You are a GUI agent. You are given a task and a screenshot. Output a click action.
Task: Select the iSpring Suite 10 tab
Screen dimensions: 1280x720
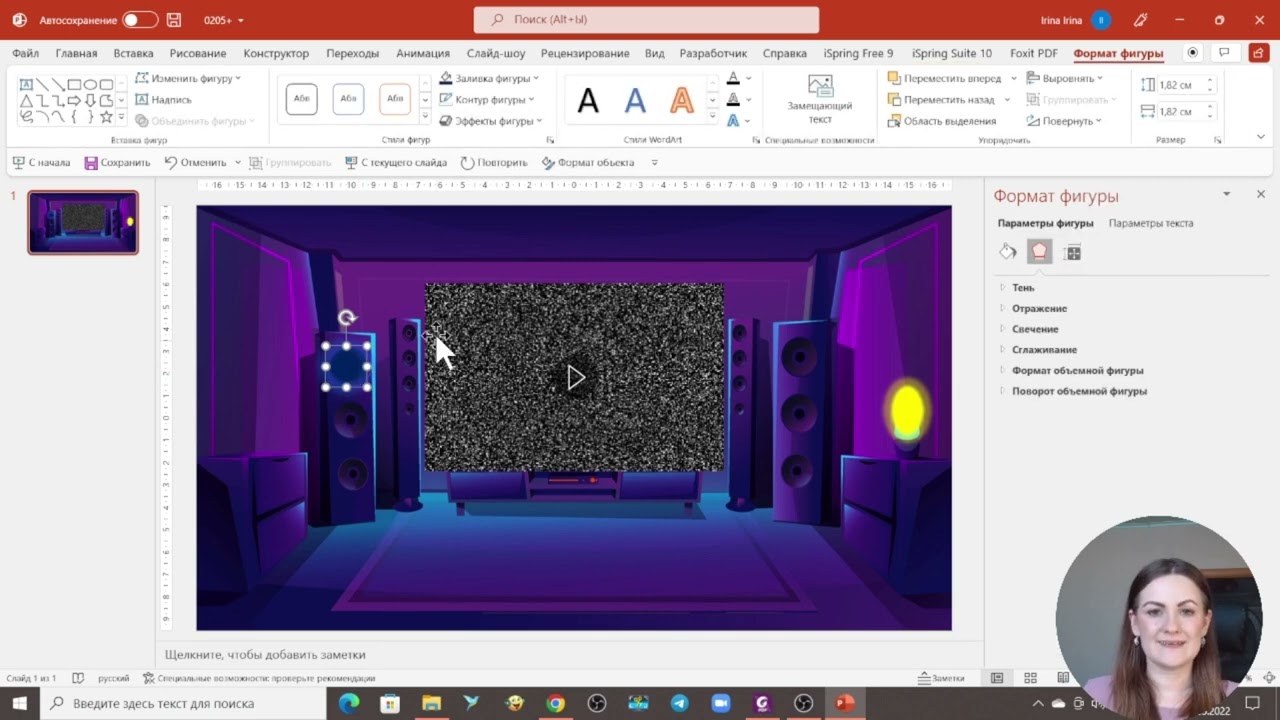[x=952, y=53]
